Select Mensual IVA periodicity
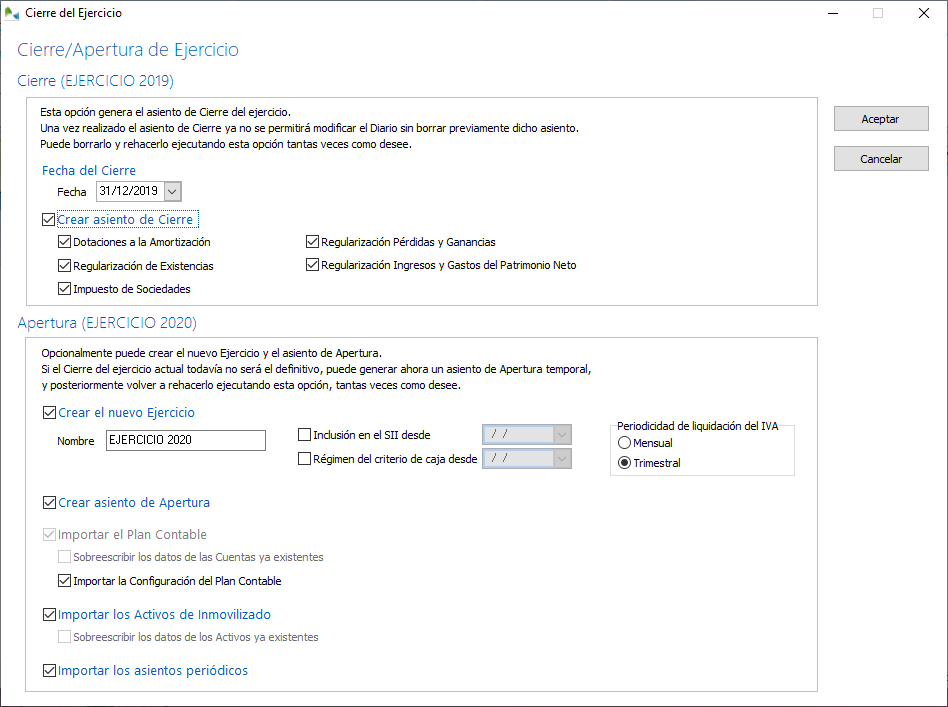The width and height of the screenshot is (948, 707). pos(625,443)
